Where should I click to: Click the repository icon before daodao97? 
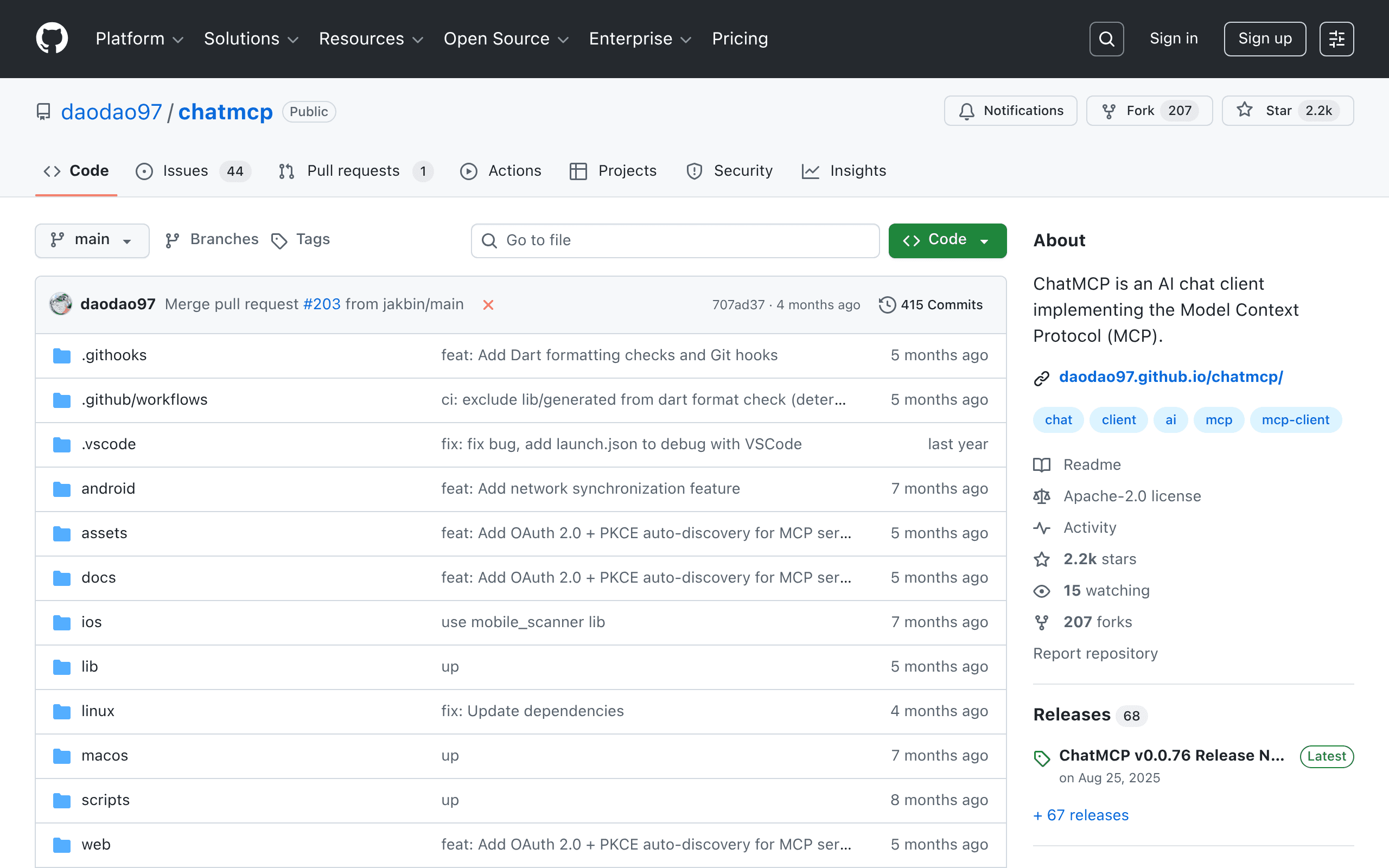tap(43, 111)
